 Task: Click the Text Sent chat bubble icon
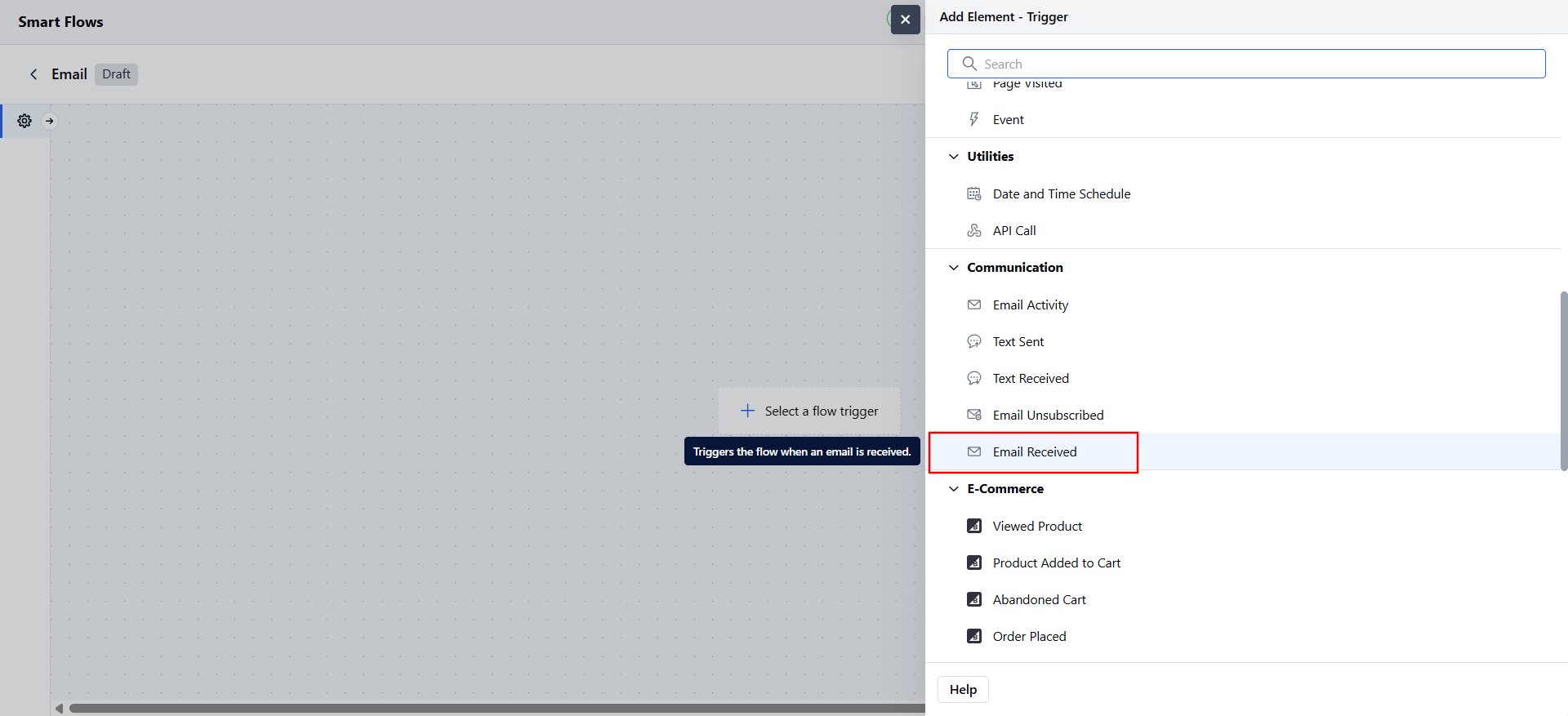click(974, 341)
